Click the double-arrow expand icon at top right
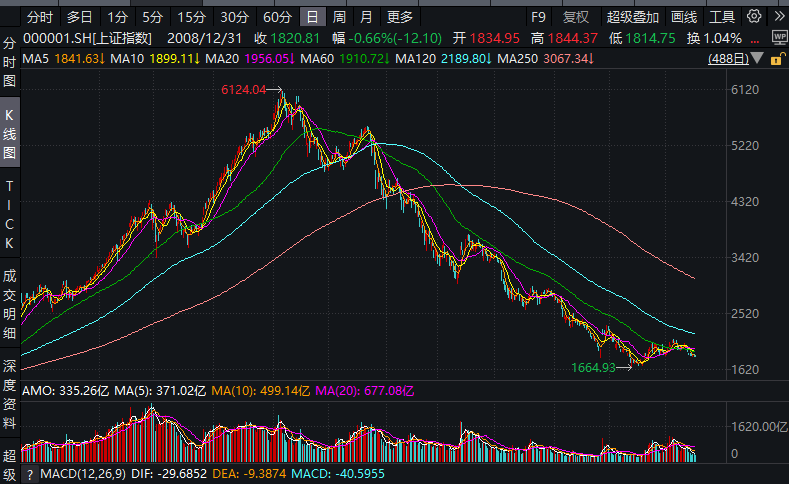Screen dimensions: 789x484 (x=777, y=17)
